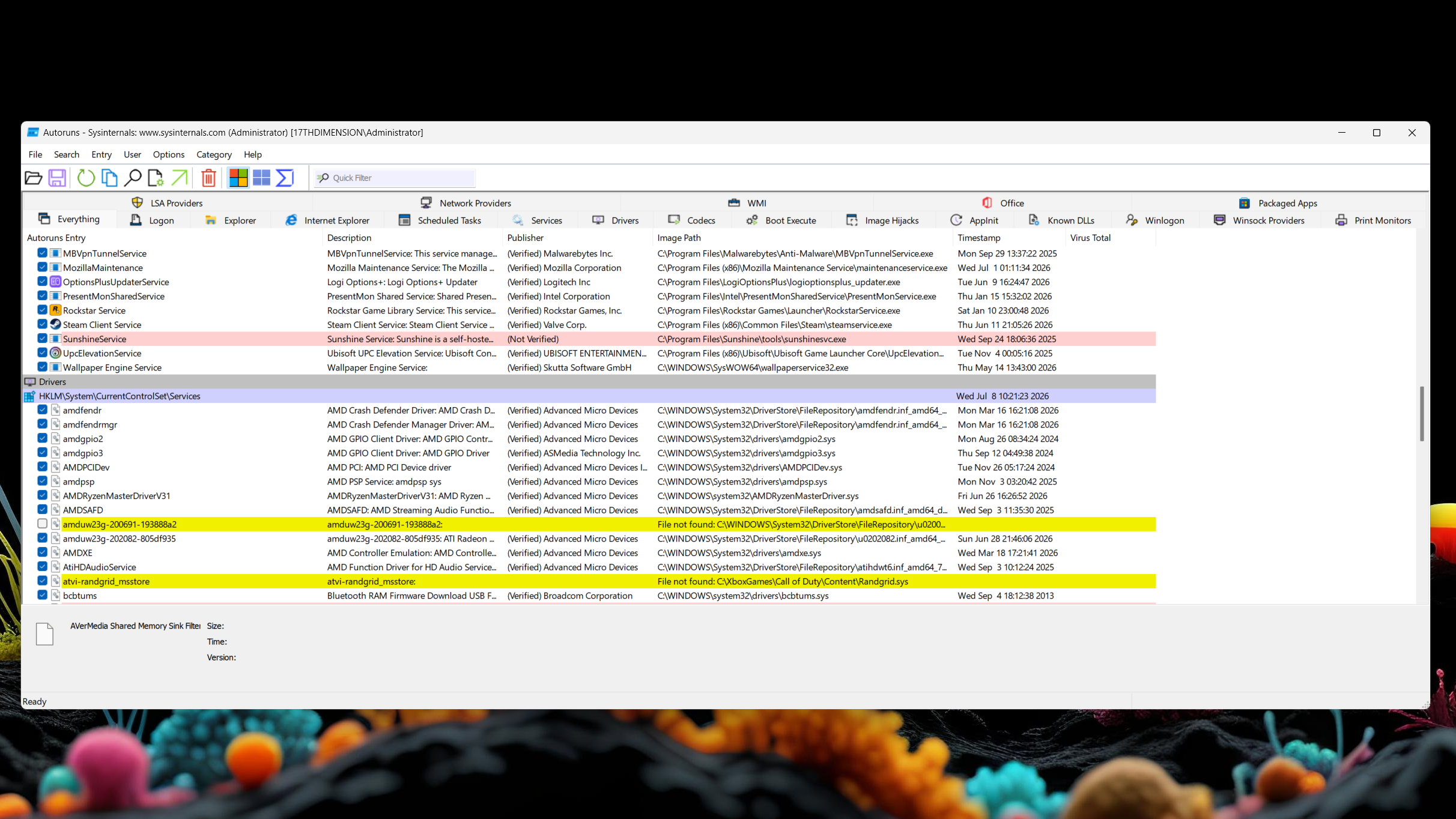Sort by the Description column header
This screenshot has width=1456, height=819.
tap(413, 238)
